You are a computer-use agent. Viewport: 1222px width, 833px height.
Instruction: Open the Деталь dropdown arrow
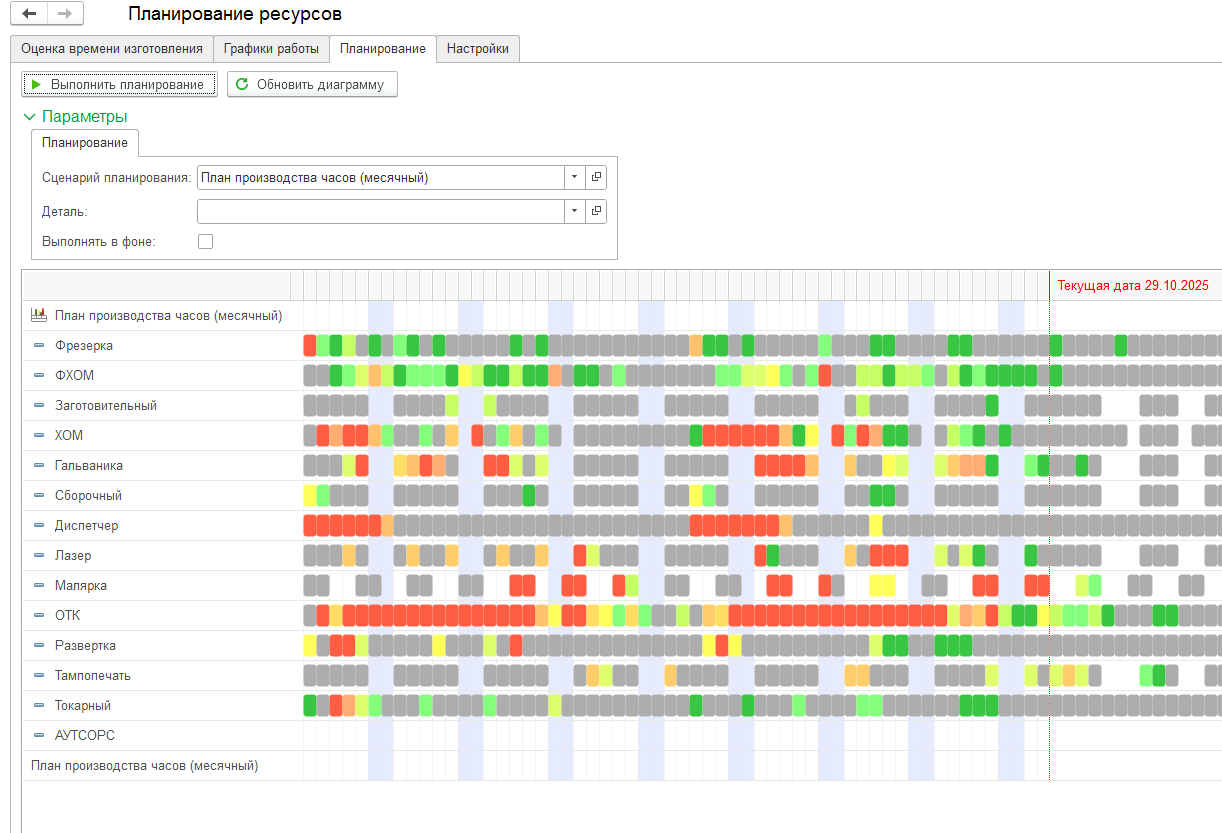(574, 211)
